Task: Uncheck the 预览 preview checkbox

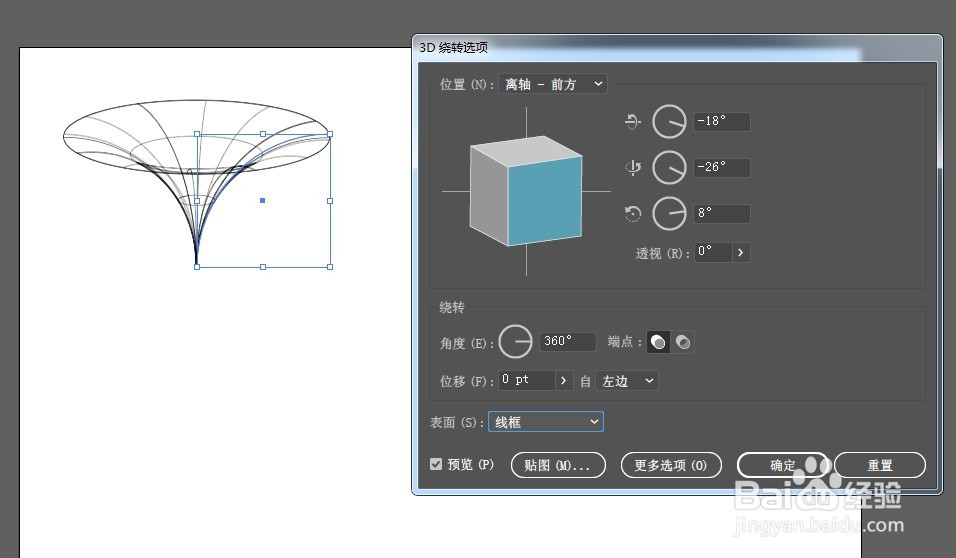Action: [436, 464]
